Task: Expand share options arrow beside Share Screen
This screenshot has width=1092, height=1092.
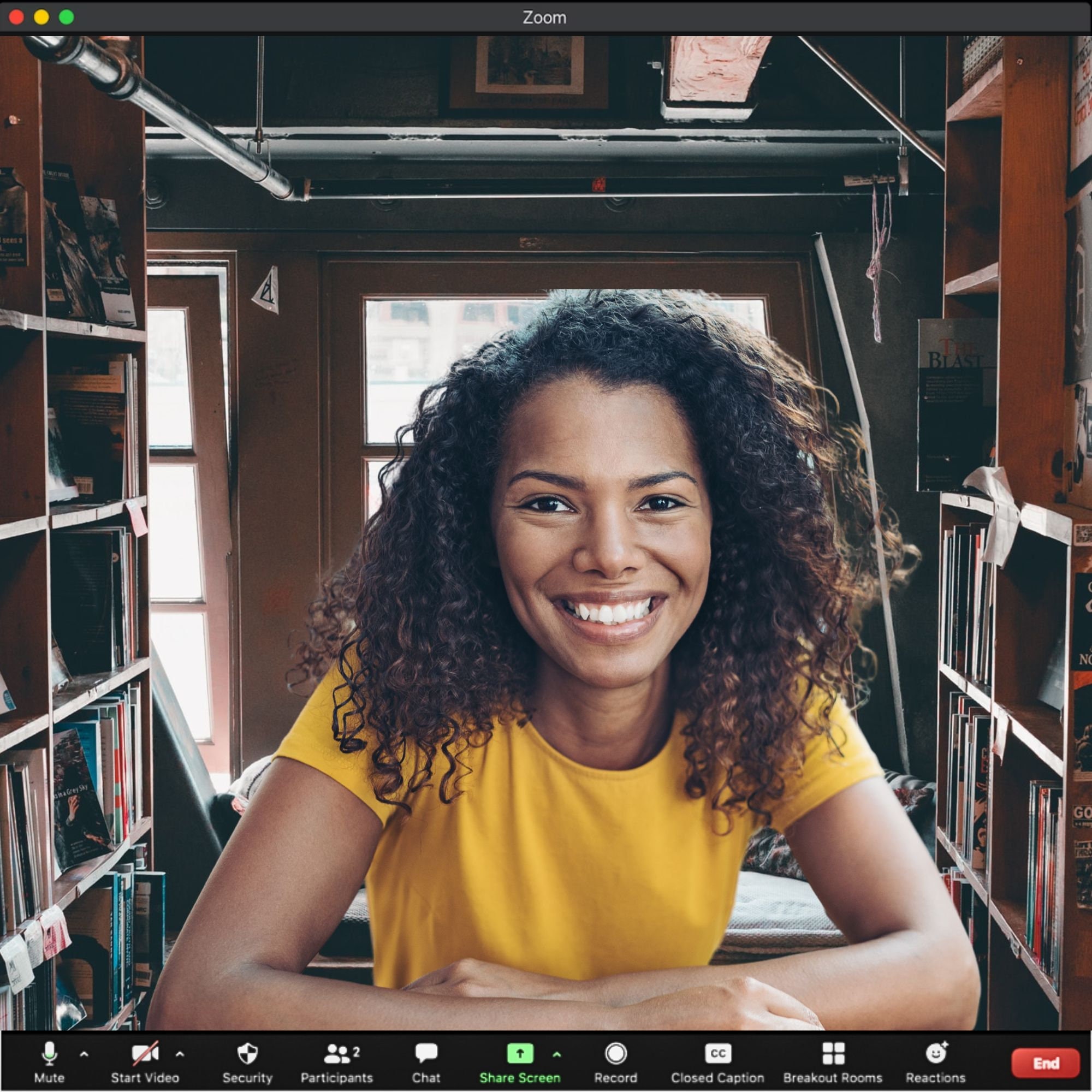Action: (x=557, y=1054)
